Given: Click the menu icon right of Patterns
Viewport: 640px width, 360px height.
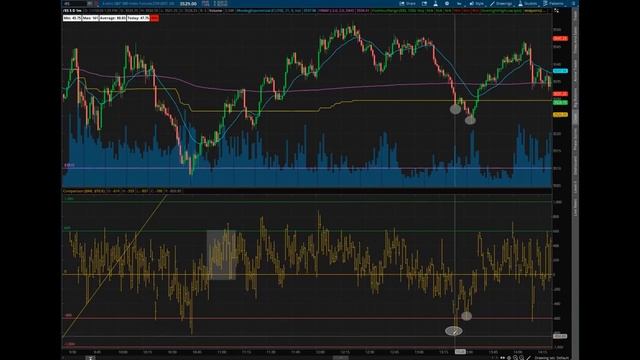Looking at the screenshot, I should pyautogui.click(x=573, y=3).
